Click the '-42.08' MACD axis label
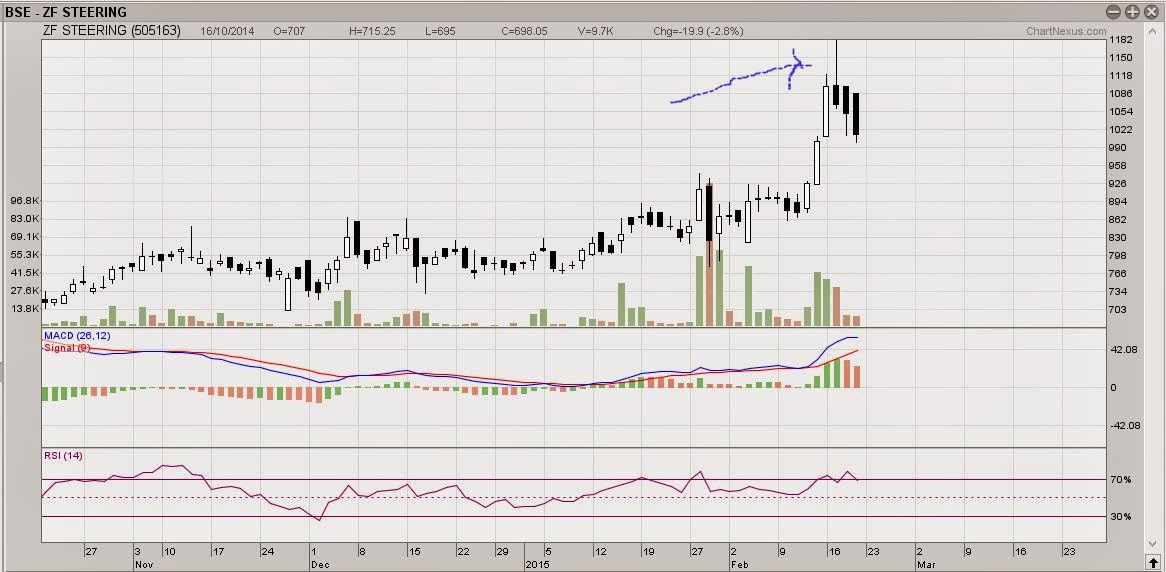This screenshot has width=1166, height=572. click(1123, 425)
